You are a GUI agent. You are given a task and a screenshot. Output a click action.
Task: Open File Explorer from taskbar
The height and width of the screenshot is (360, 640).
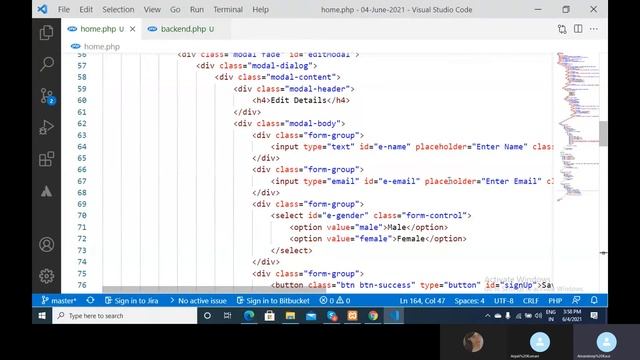[290, 316]
